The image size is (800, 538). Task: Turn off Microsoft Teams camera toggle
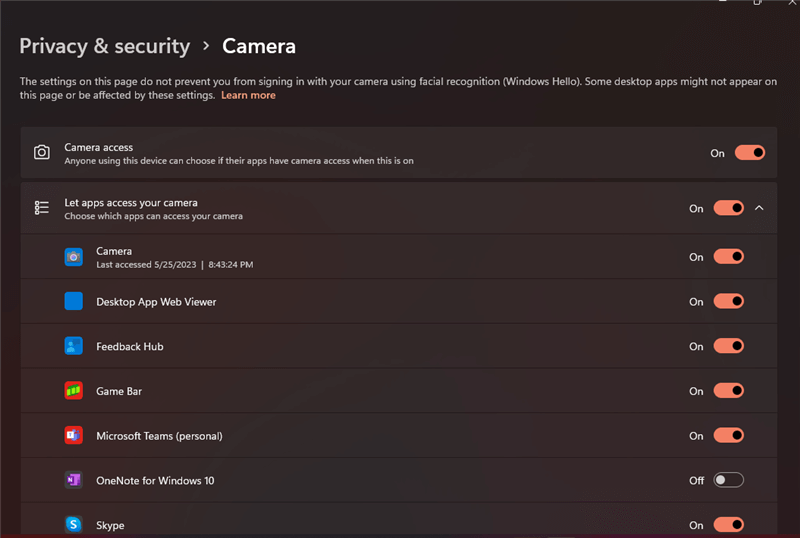tap(728, 436)
